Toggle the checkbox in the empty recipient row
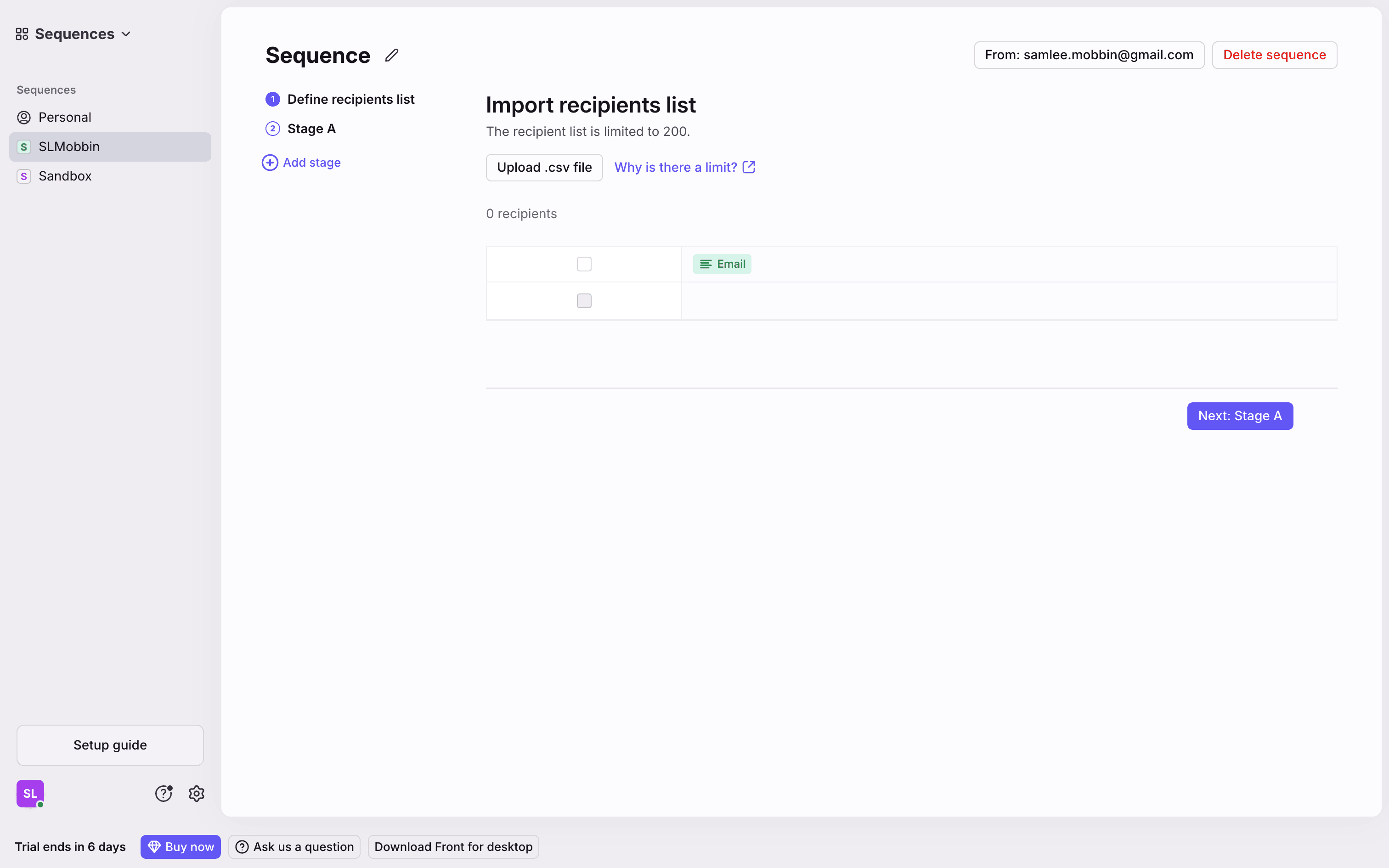 pyautogui.click(x=584, y=301)
